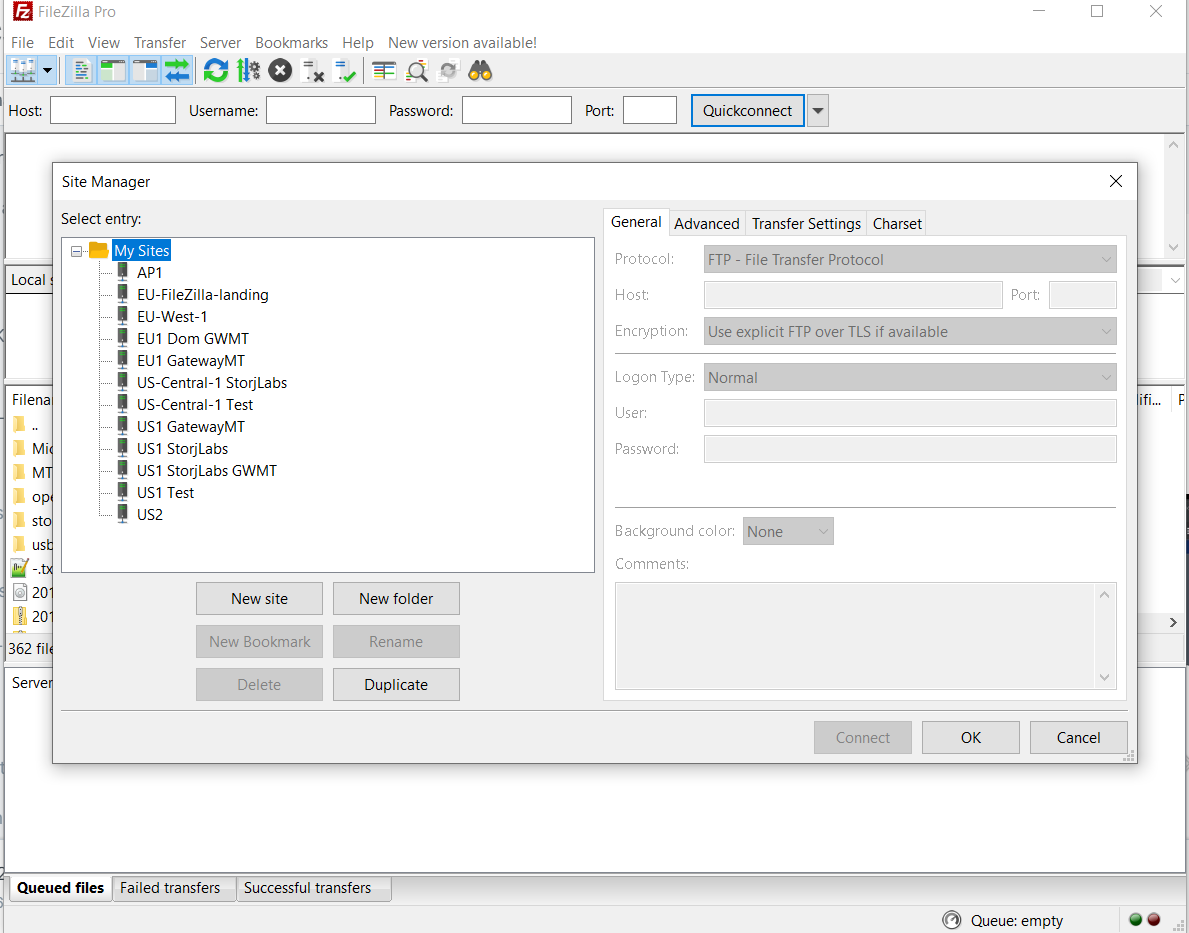
Task: Click the New version available! menu
Action: (x=463, y=42)
